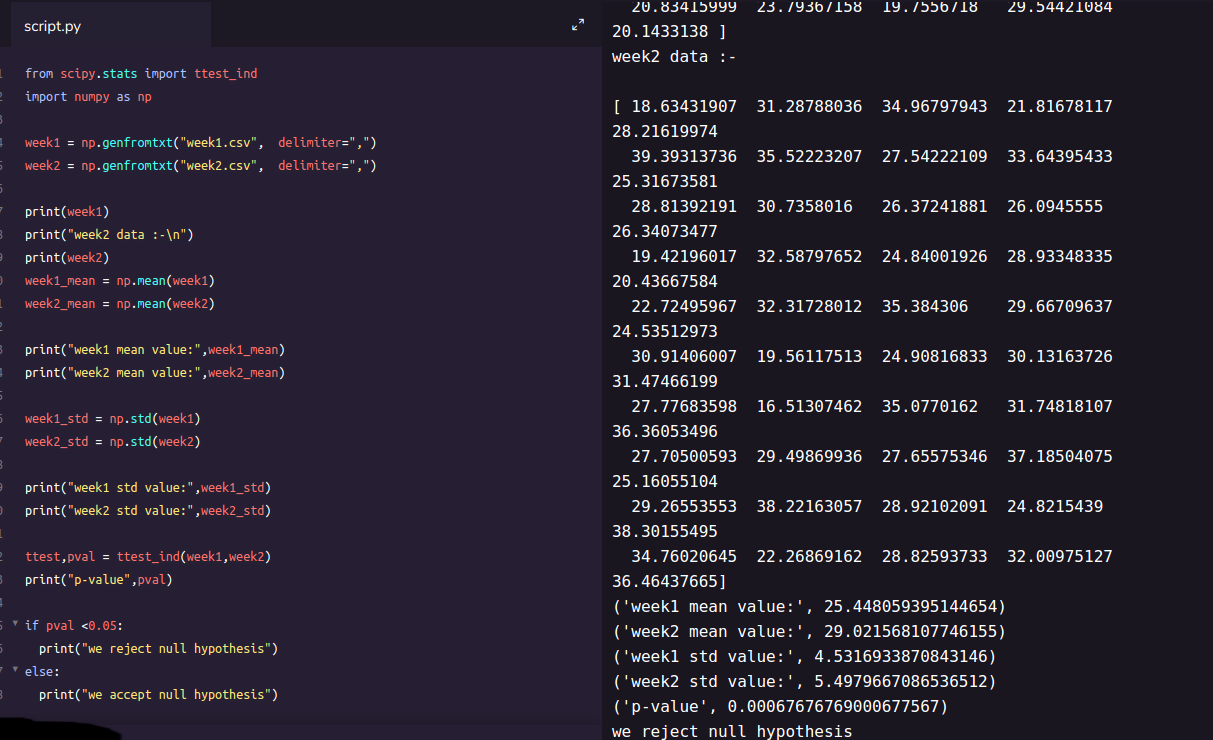This screenshot has width=1213, height=740.
Task: Click line number 19 beside week1_std
Action: pos(5,418)
